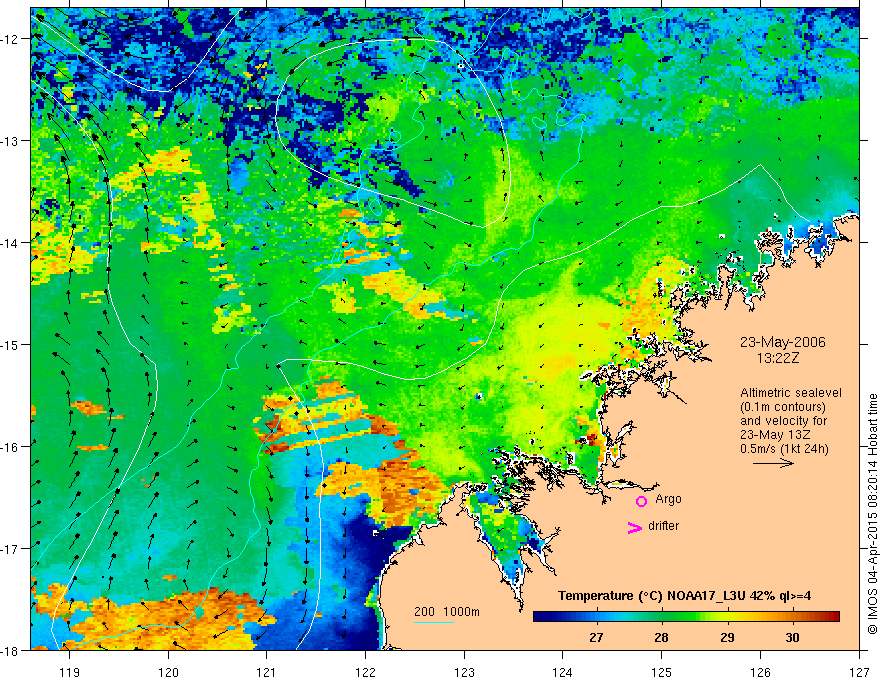880x680 pixels.
Task: Click the velocity scale reference arrow
Action: click(773, 463)
